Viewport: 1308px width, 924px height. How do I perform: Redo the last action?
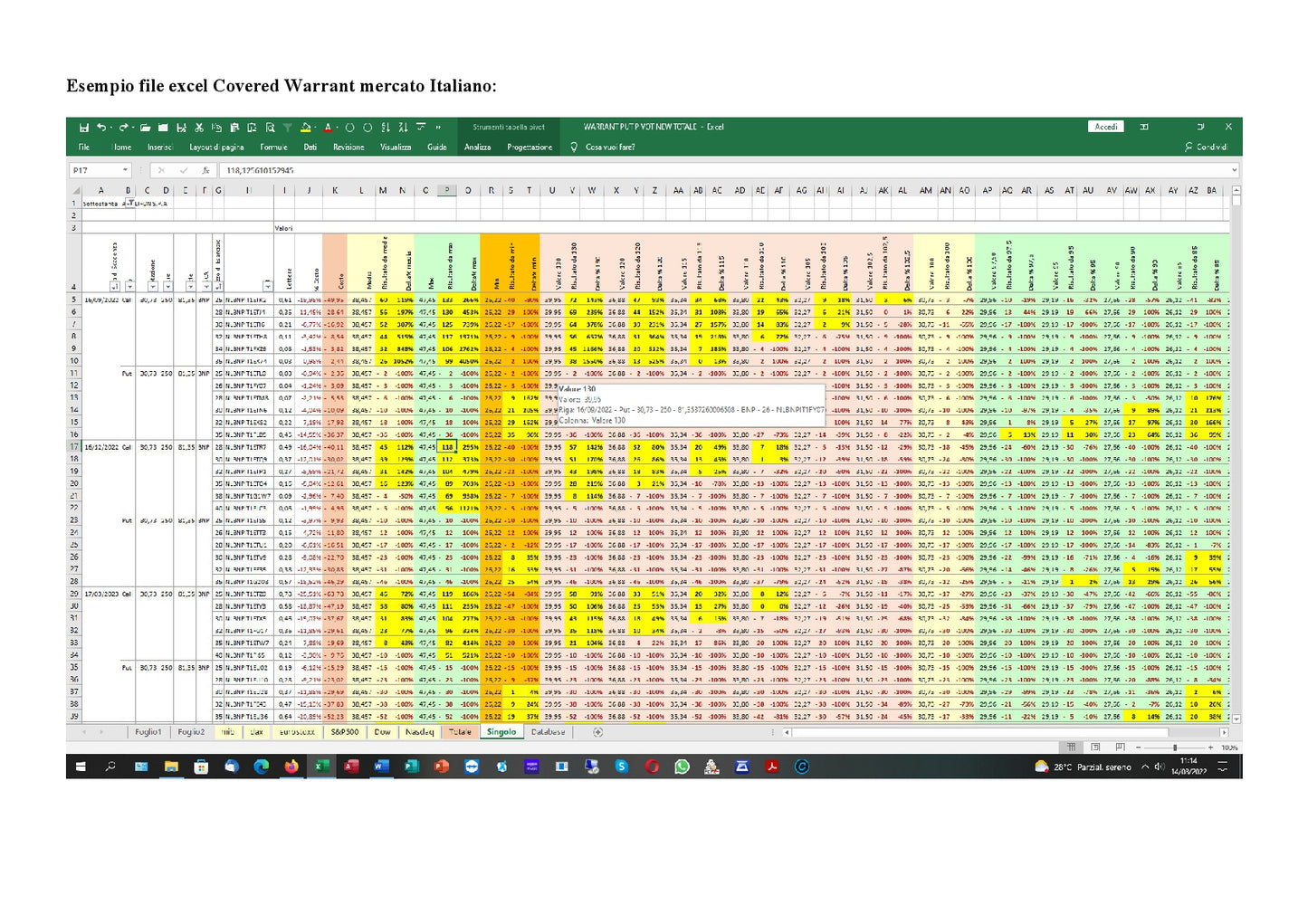pyautogui.click(x=123, y=128)
